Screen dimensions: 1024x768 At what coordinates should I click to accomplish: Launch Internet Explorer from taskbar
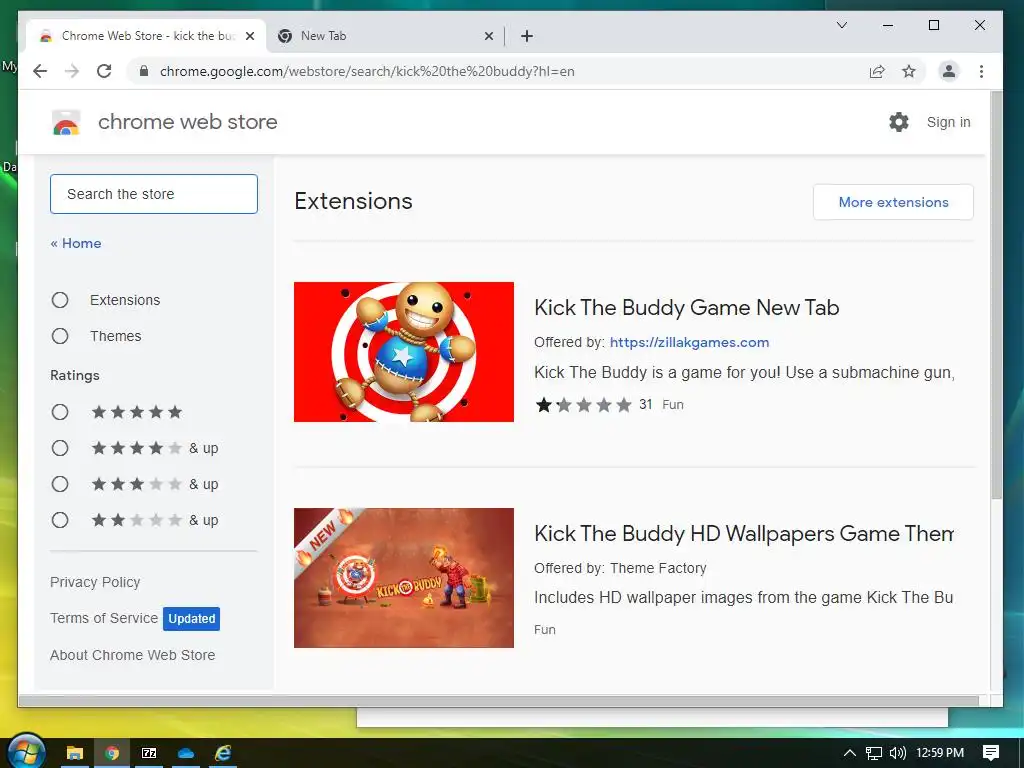coord(223,753)
